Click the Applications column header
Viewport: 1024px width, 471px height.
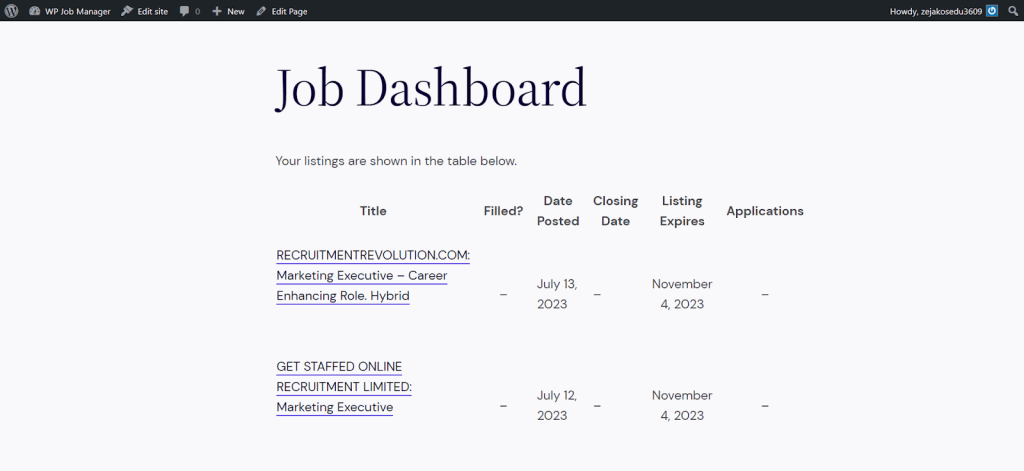765,211
